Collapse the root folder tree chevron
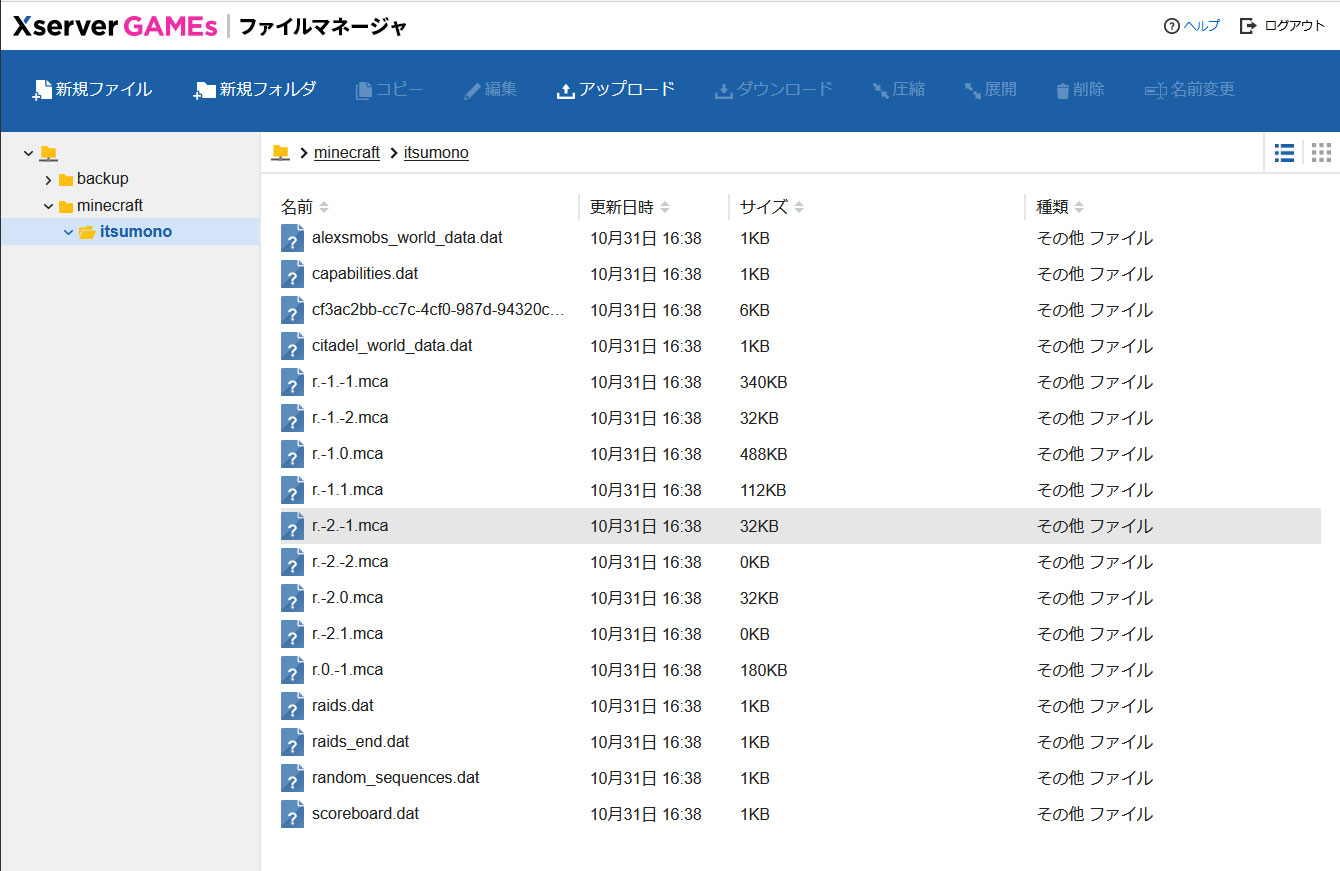The image size is (1340, 871). (x=27, y=153)
